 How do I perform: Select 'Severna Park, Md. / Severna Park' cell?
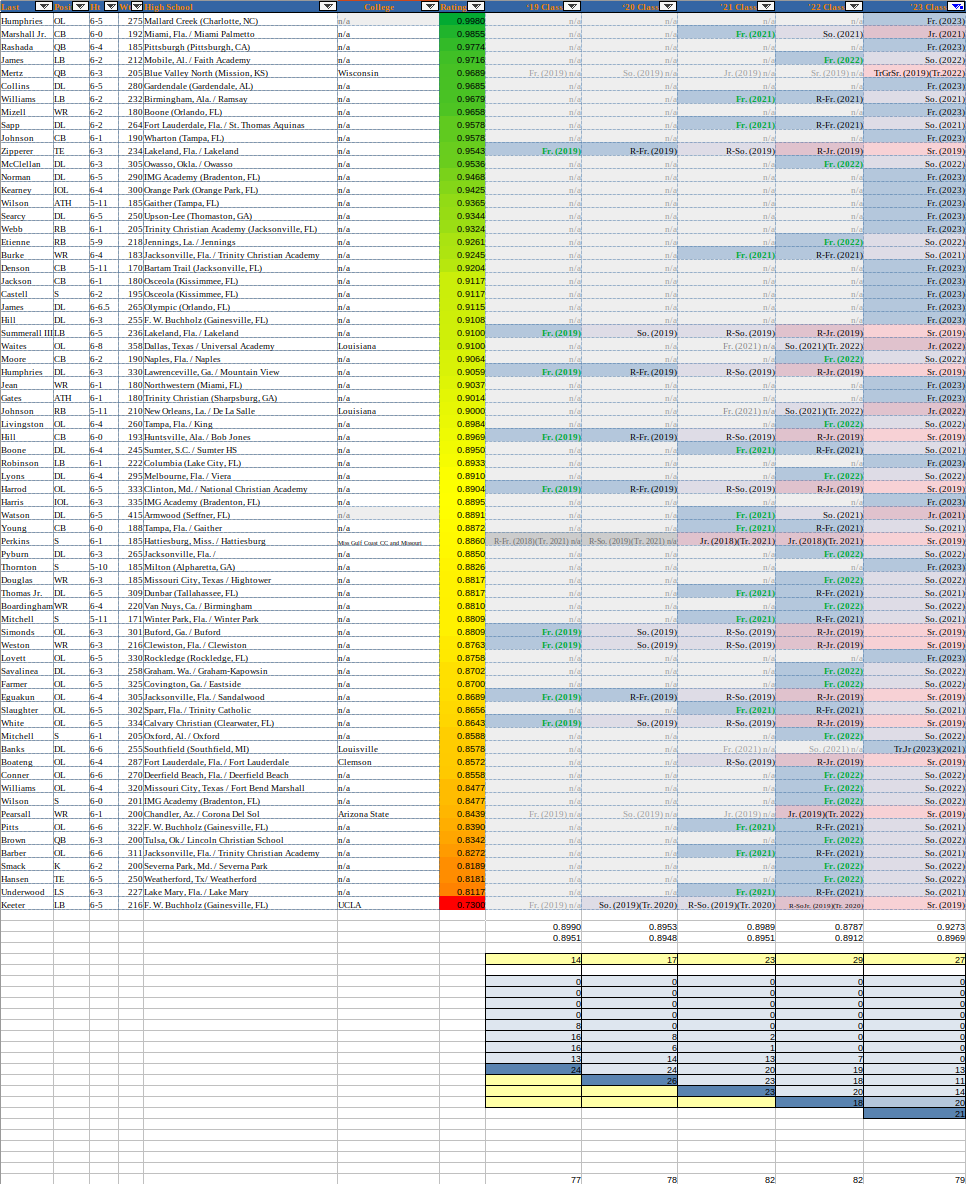[x=240, y=866]
